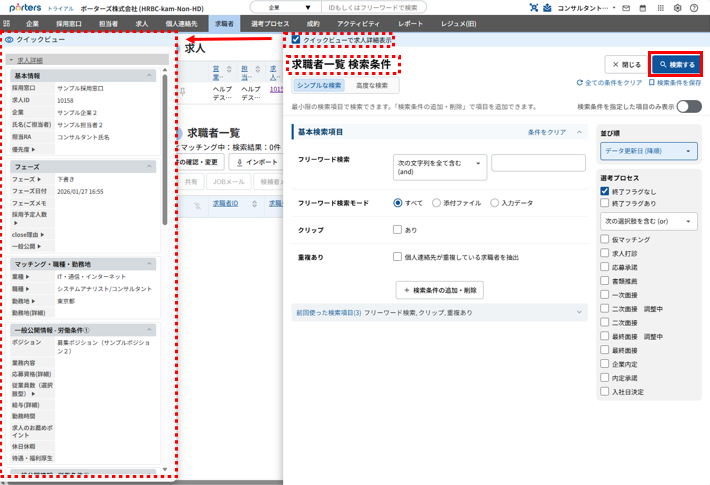Check the 仮マッチング checkbox
The width and height of the screenshot is (710, 485).
(x=605, y=240)
